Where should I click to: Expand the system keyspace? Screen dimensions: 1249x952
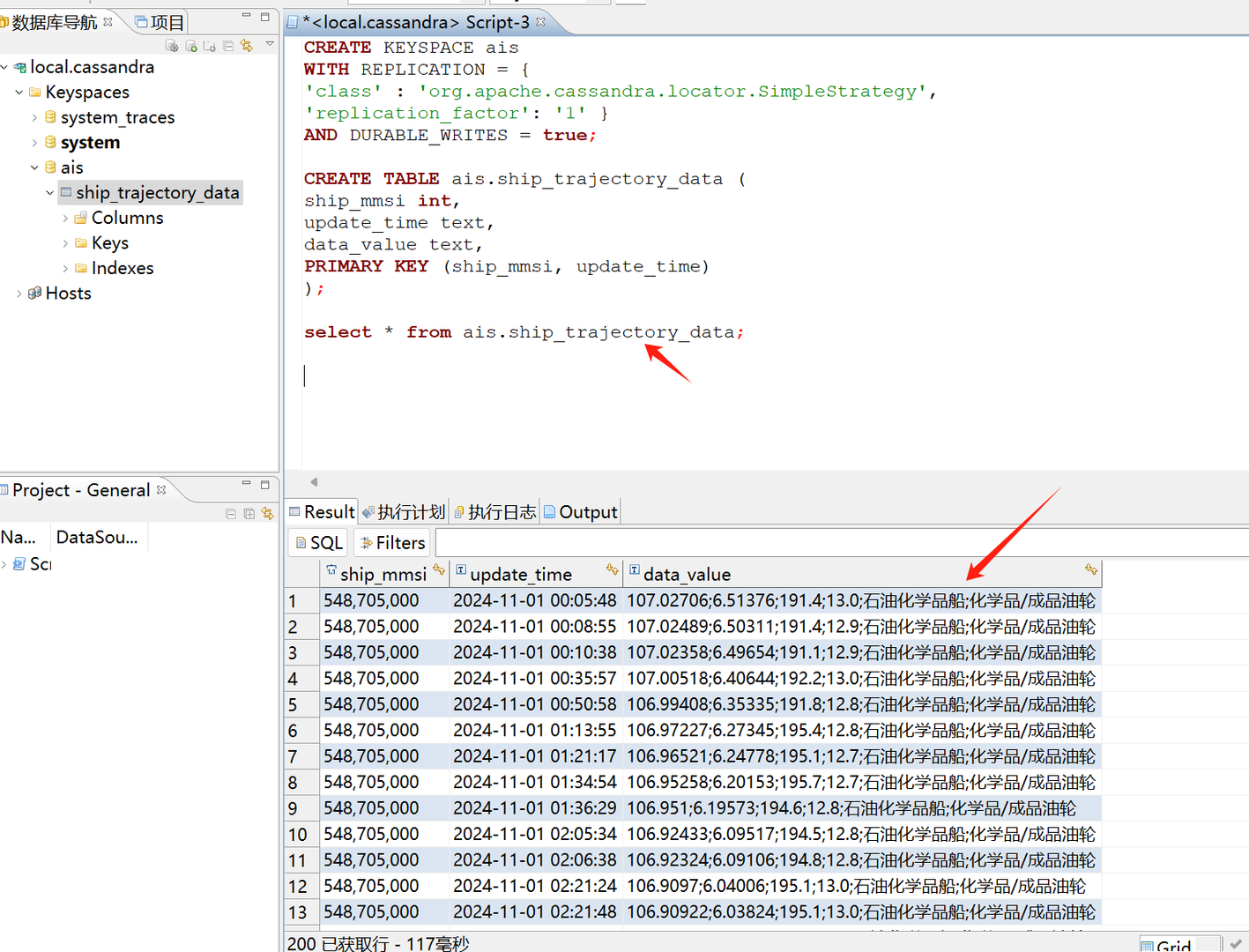point(34,142)
